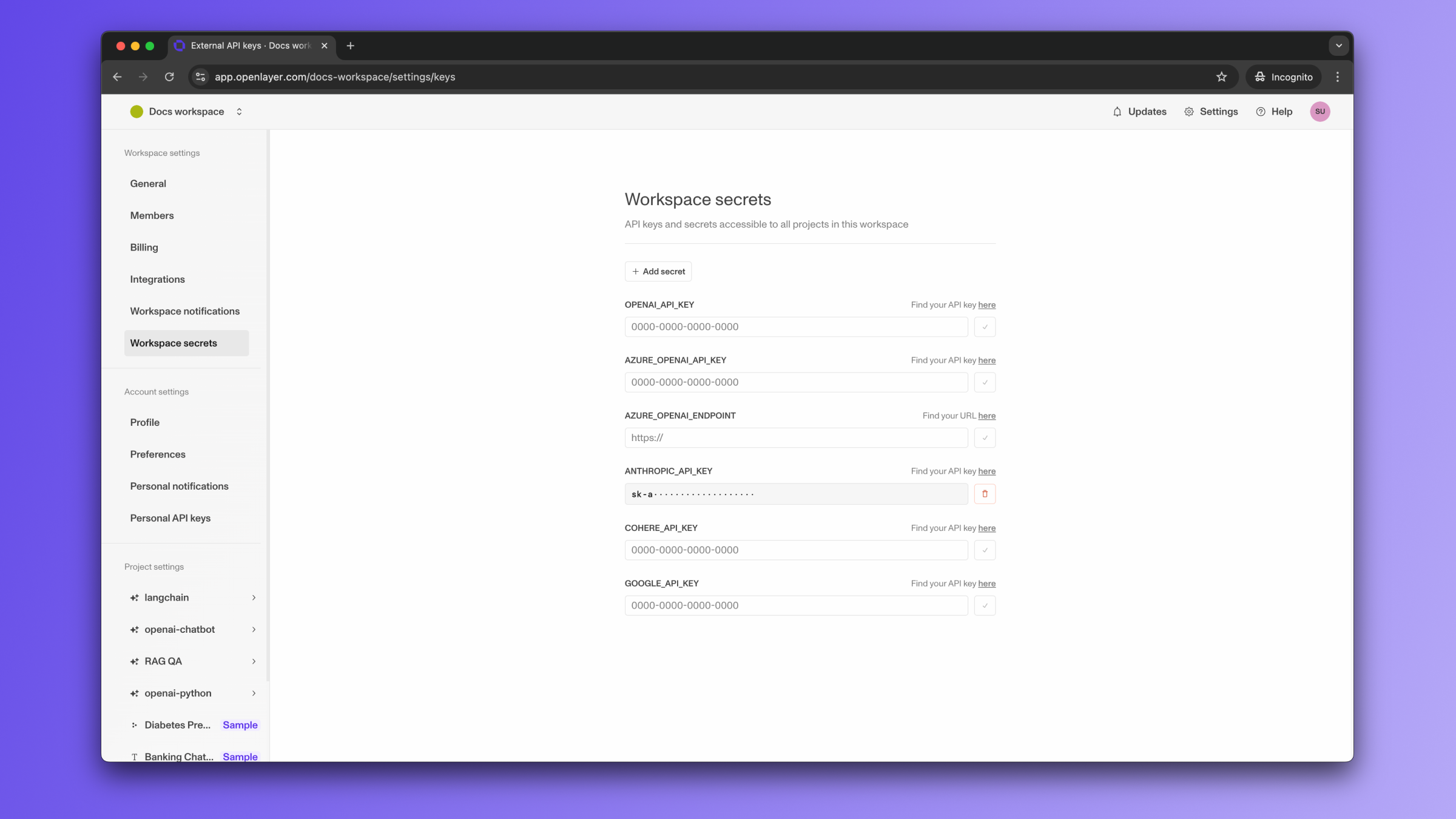Reload the page in browser
The image size is (1456, 819).
[x=169, y=77]
